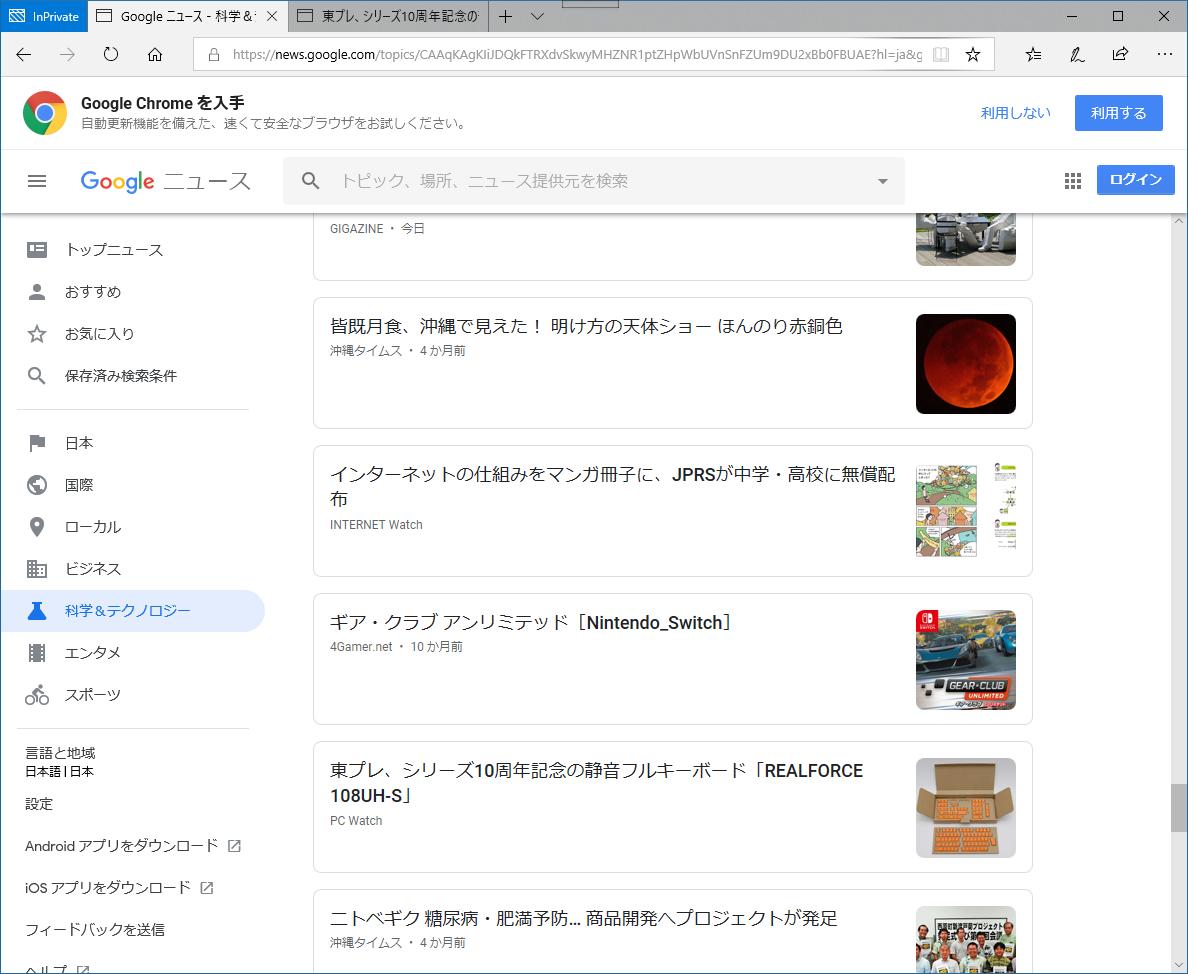Click フィードバックを送信
This screenshot has height=974, width=1188.
[95, 929]
